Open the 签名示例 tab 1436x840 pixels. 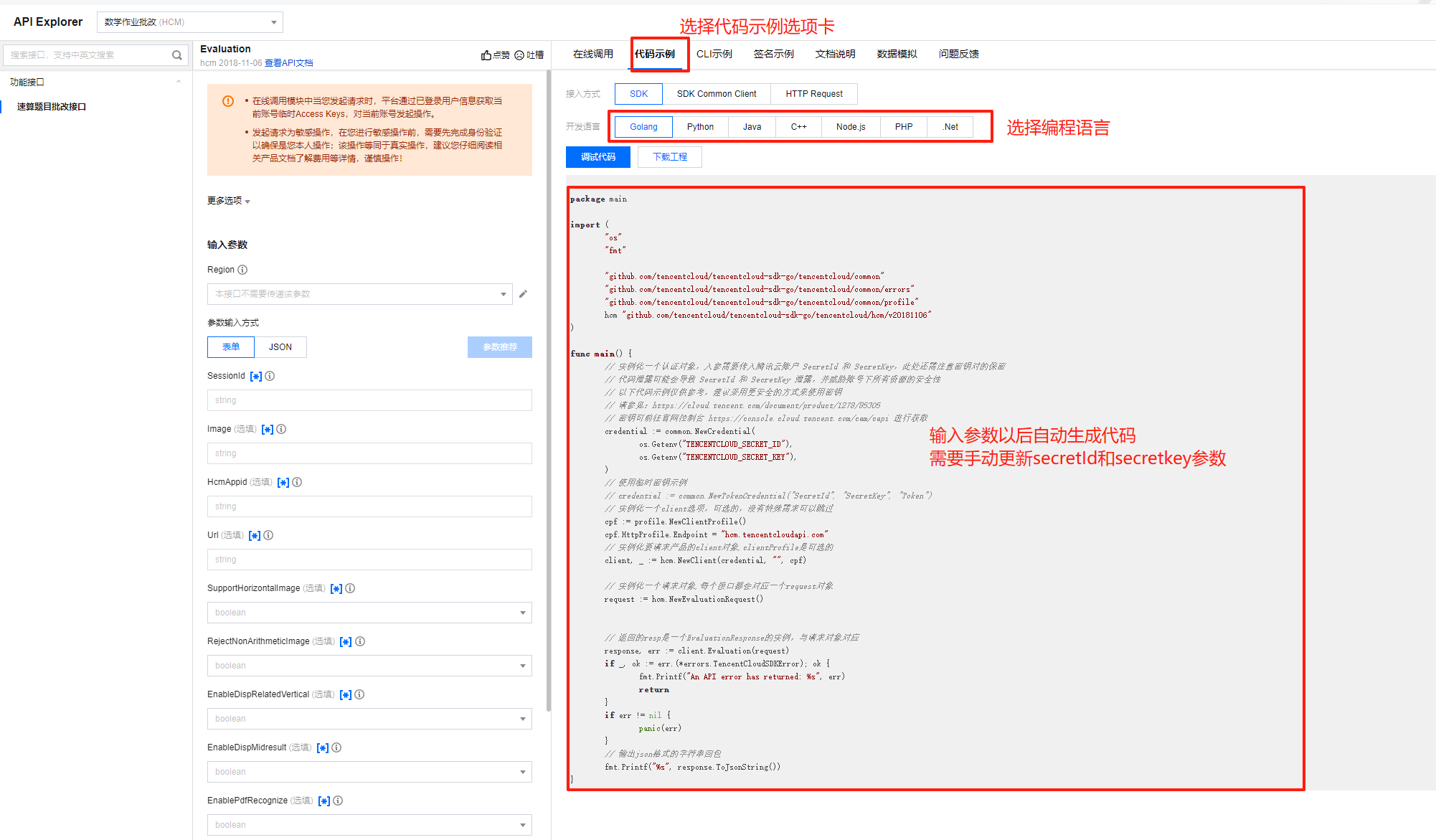click(773, 54)
